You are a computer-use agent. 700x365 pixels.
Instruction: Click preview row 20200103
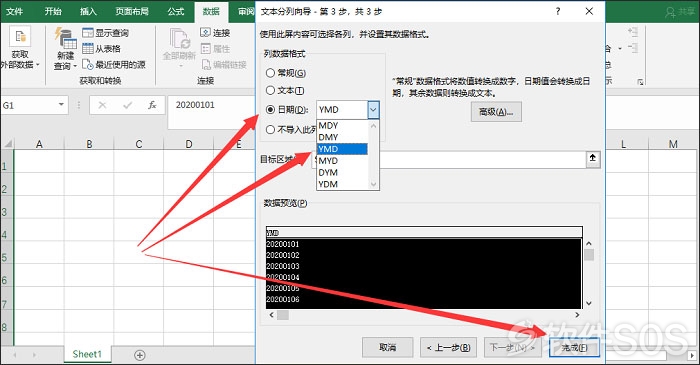(424, 266)
